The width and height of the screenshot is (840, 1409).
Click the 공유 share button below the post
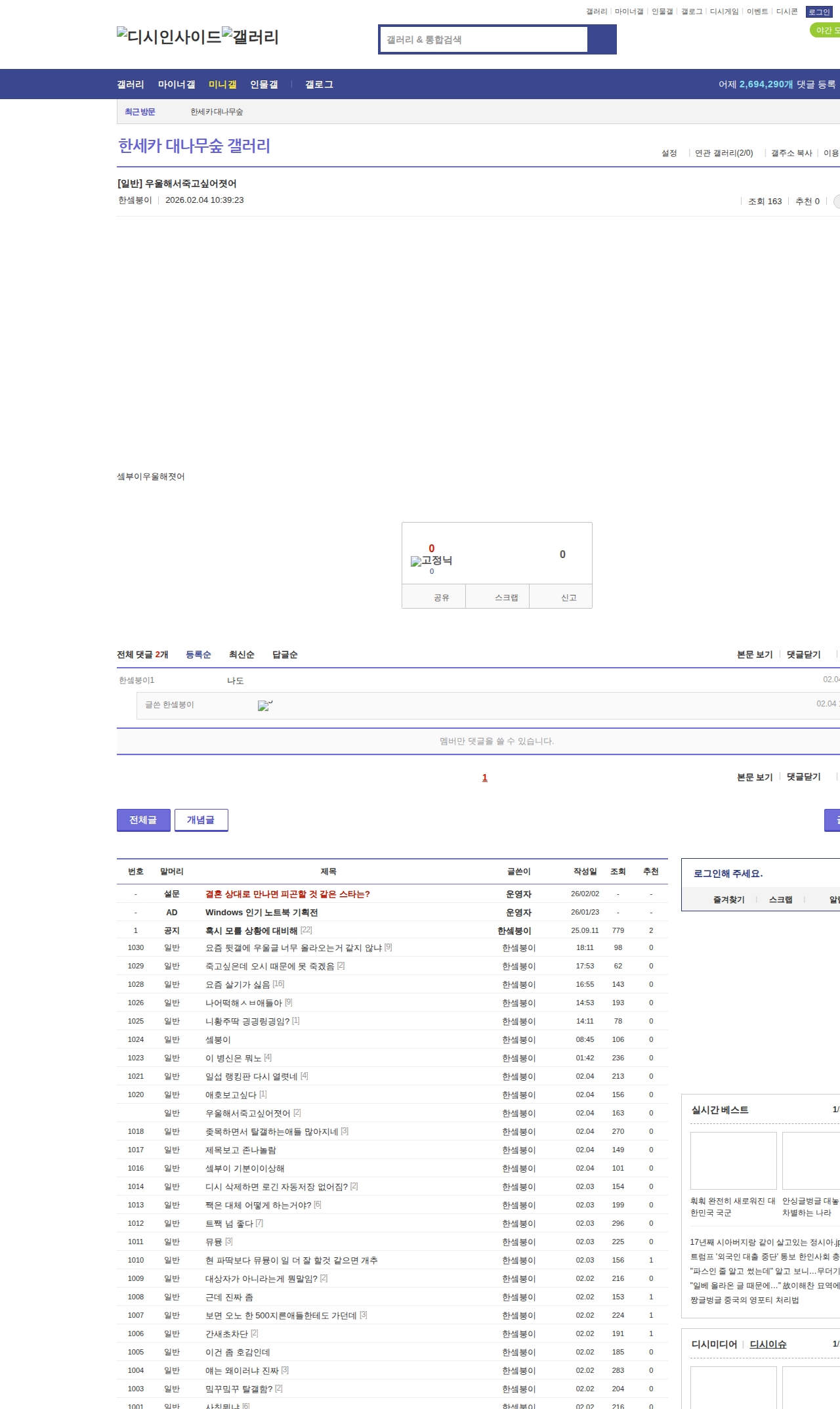[x=441, y=597]
